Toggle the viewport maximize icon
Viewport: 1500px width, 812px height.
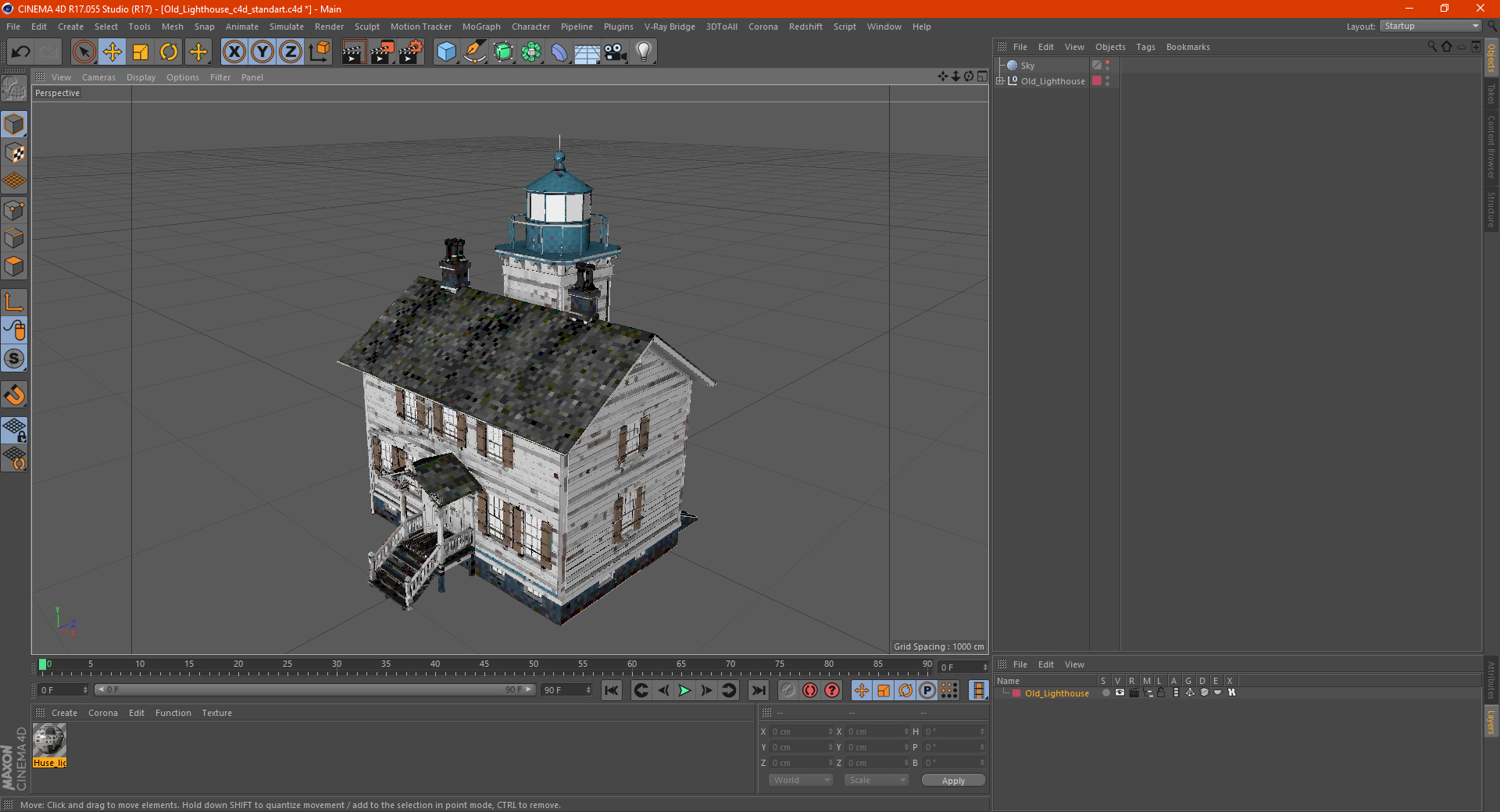coord(982,77)
